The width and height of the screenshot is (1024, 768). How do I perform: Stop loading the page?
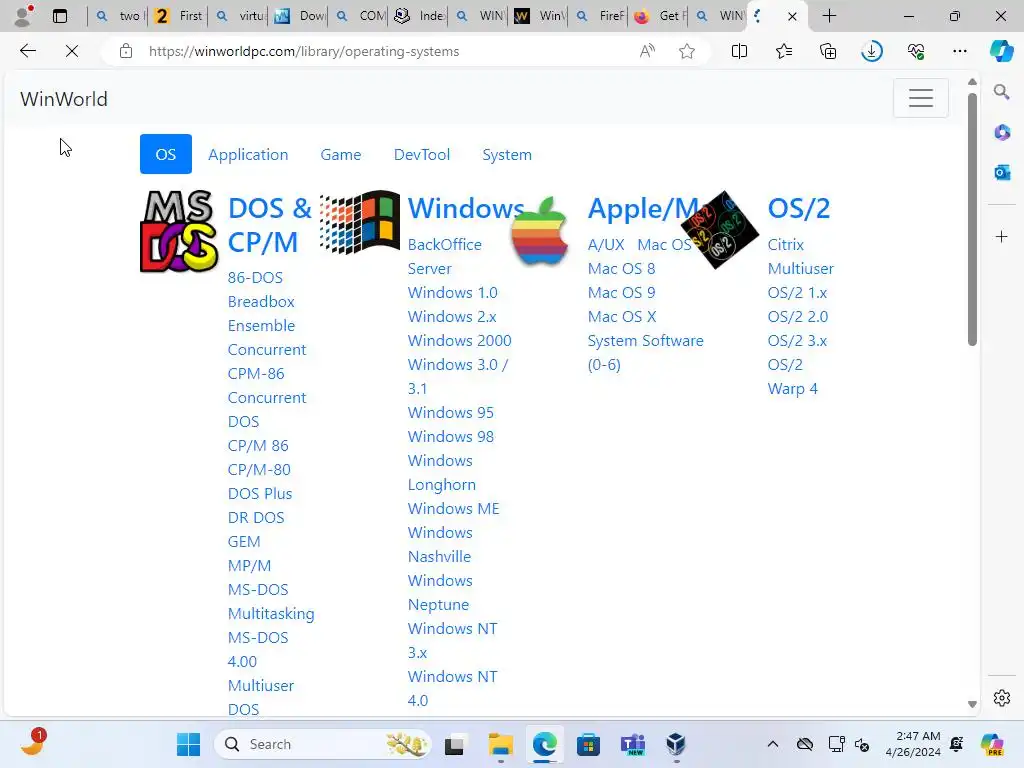72,51
